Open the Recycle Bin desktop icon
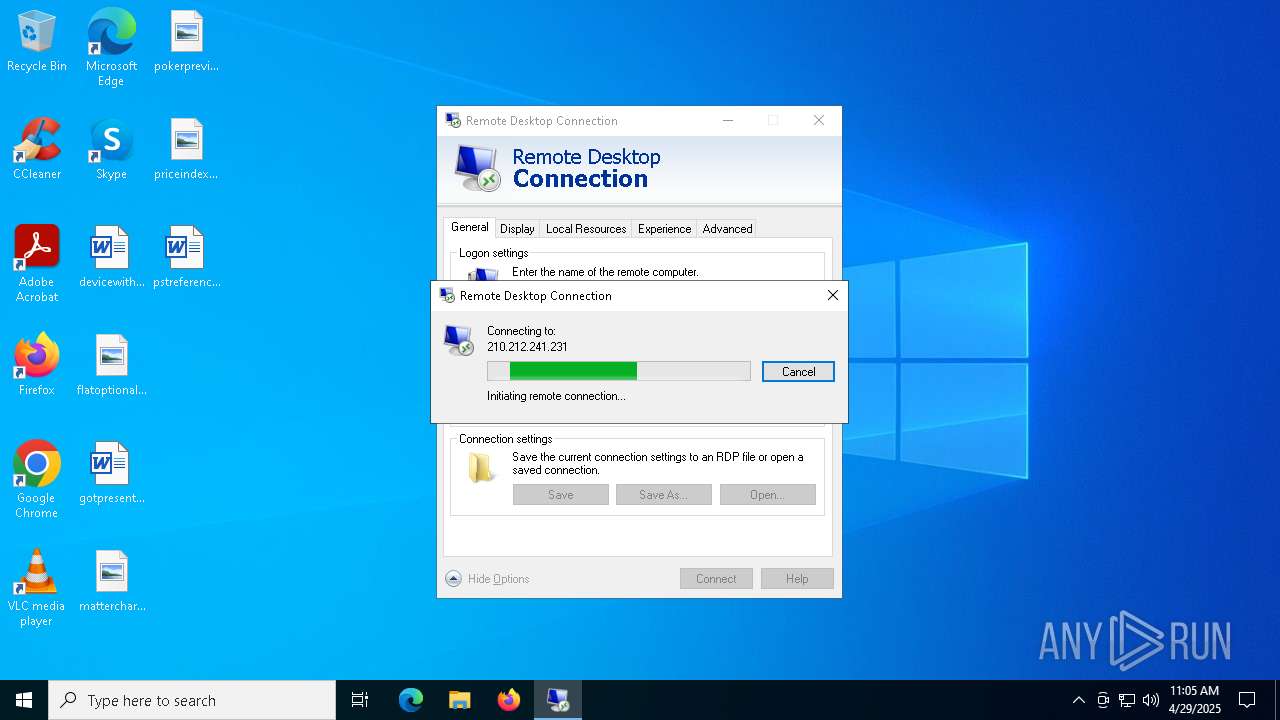The width and height of the screenshot is (1280, 720). [37, 42]
